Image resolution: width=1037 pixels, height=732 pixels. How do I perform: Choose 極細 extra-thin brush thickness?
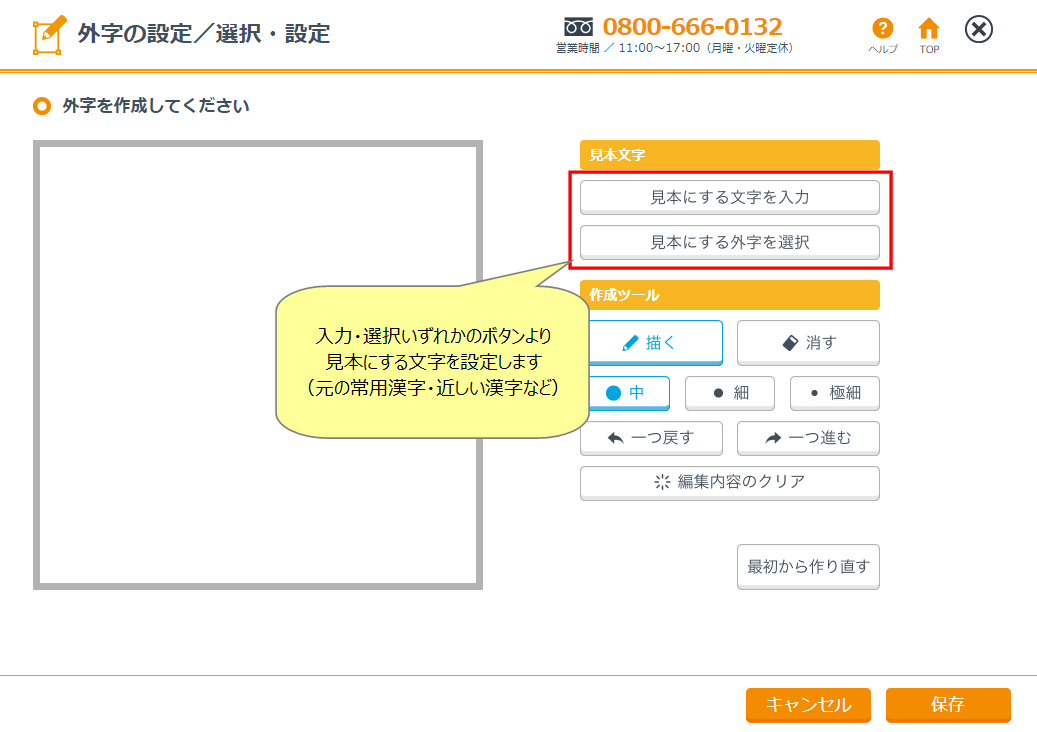(834, 393)
